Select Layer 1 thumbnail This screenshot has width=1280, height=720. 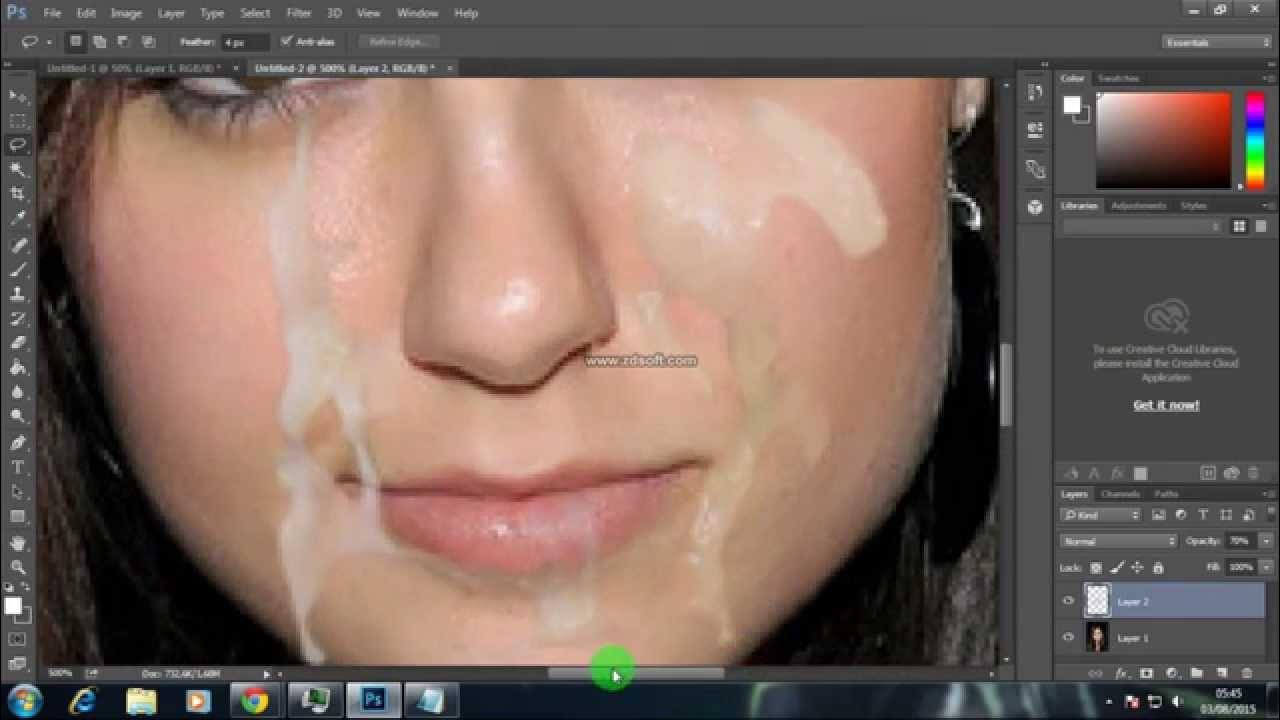(1098, 637)
